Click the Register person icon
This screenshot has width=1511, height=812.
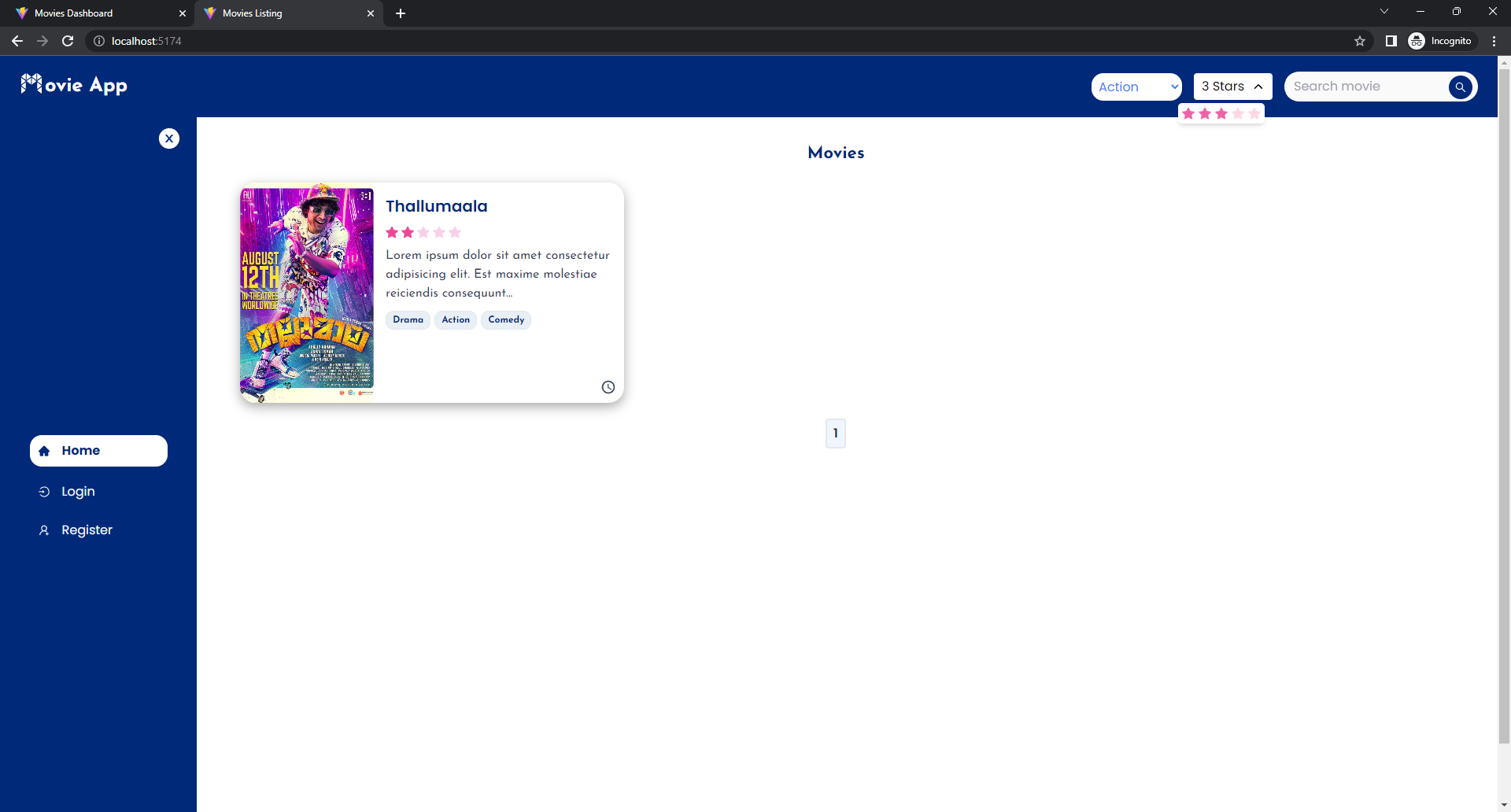pyautogui.click(x=45, y=530)
